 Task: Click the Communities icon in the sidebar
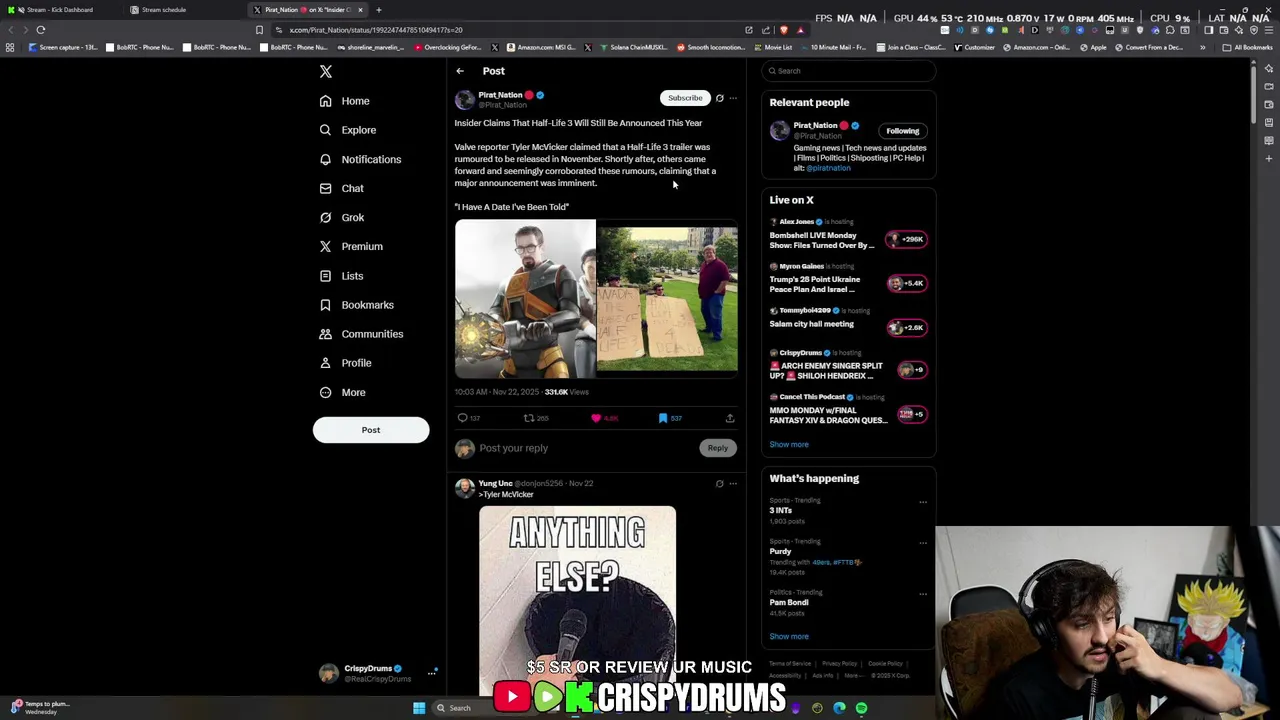(x=325, y=334)
